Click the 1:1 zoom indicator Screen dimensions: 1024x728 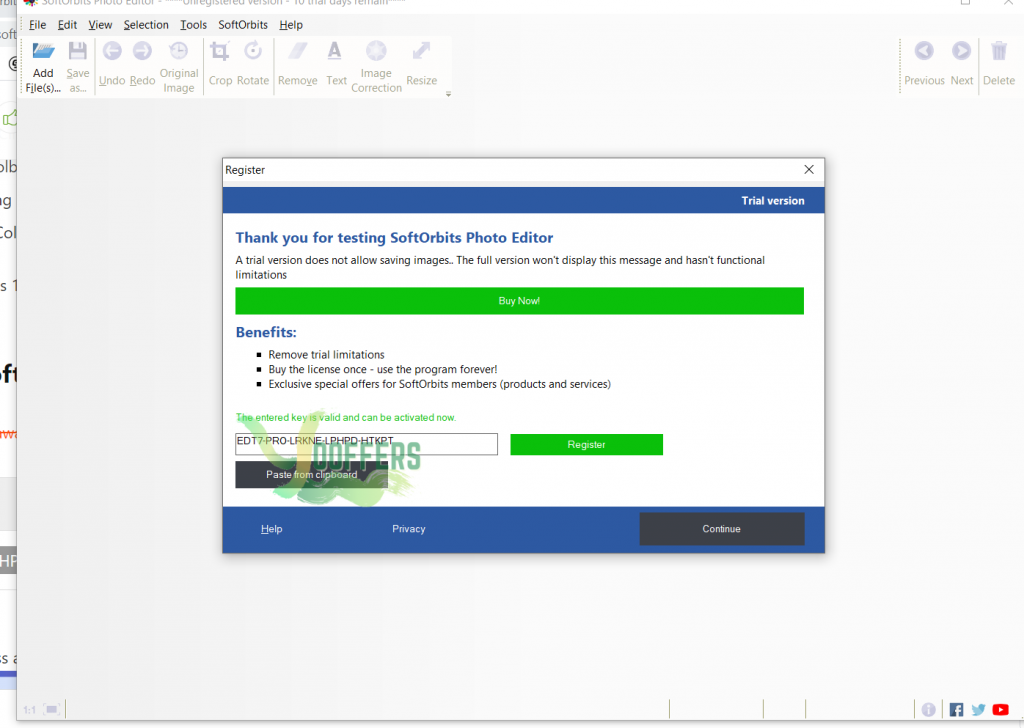[x=29, y=710]
